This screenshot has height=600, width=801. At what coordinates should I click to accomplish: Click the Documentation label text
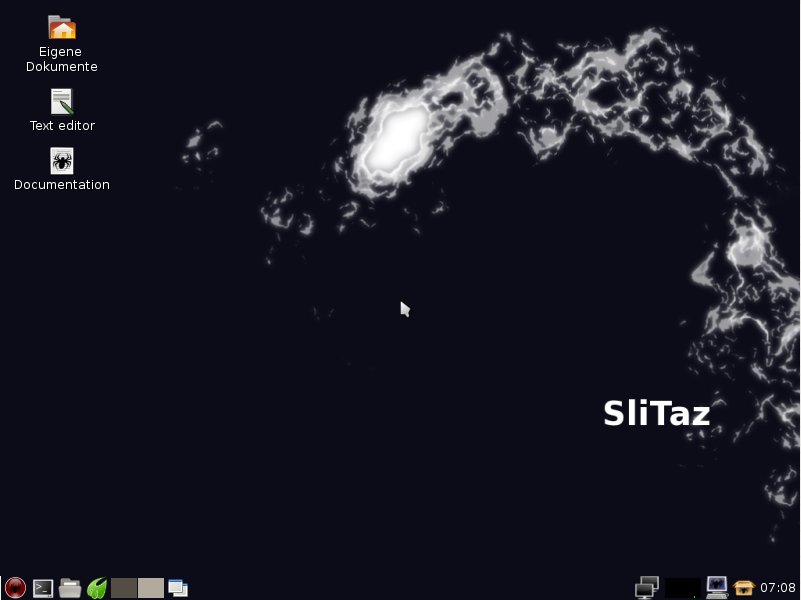click(62, 185)
